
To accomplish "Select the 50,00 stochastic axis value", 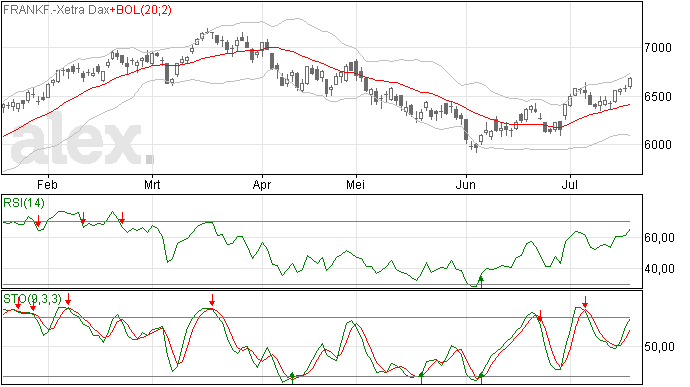I will (659, 347).
